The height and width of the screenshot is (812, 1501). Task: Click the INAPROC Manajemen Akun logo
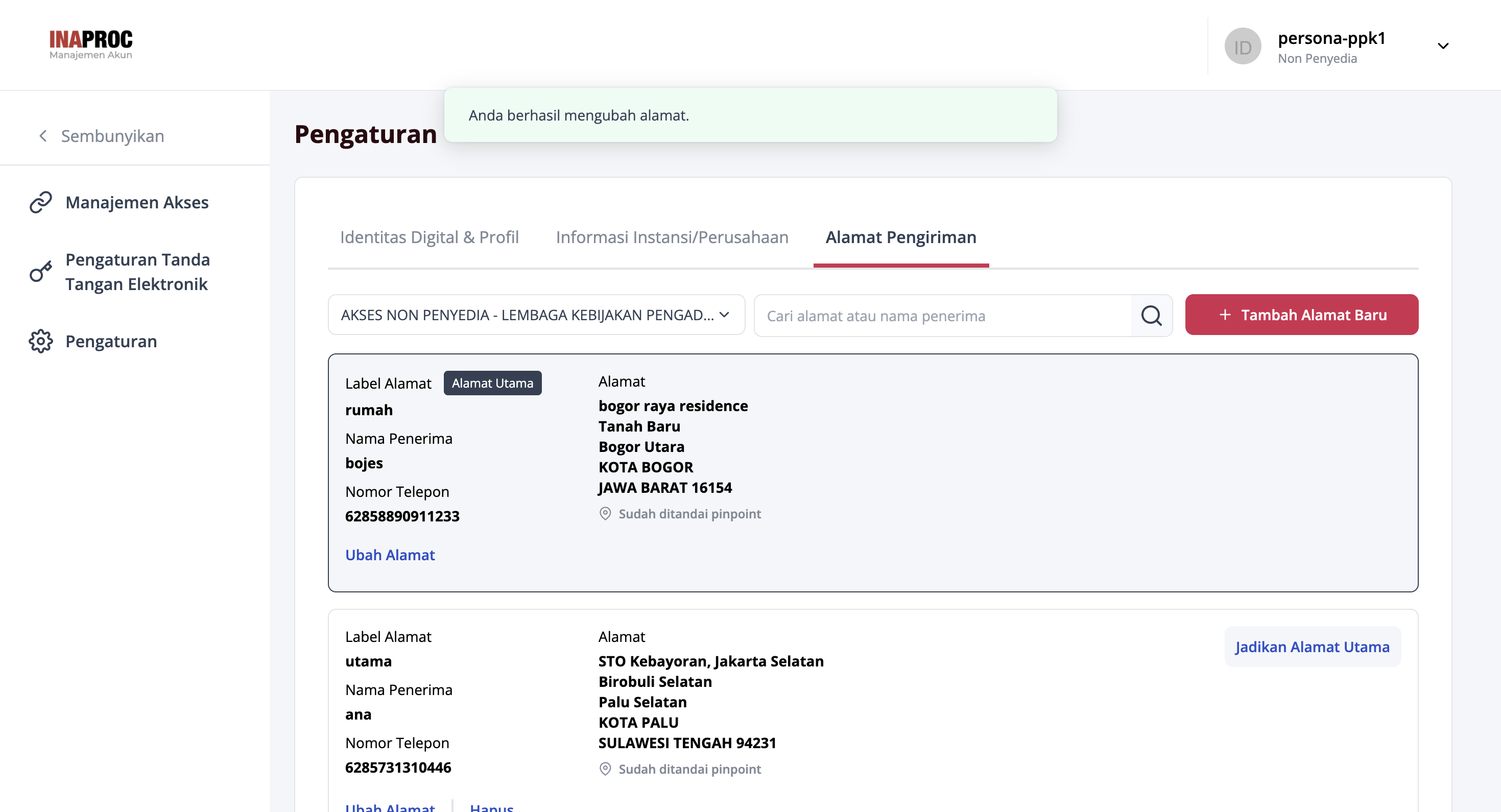point(91,45)
